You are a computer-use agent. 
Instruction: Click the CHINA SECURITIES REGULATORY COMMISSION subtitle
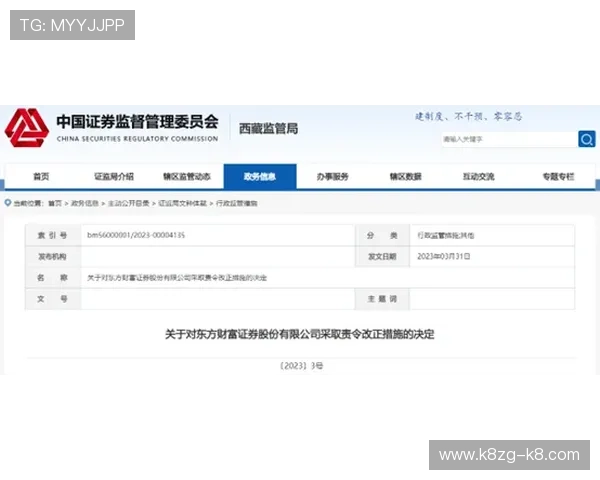(137, 139)
